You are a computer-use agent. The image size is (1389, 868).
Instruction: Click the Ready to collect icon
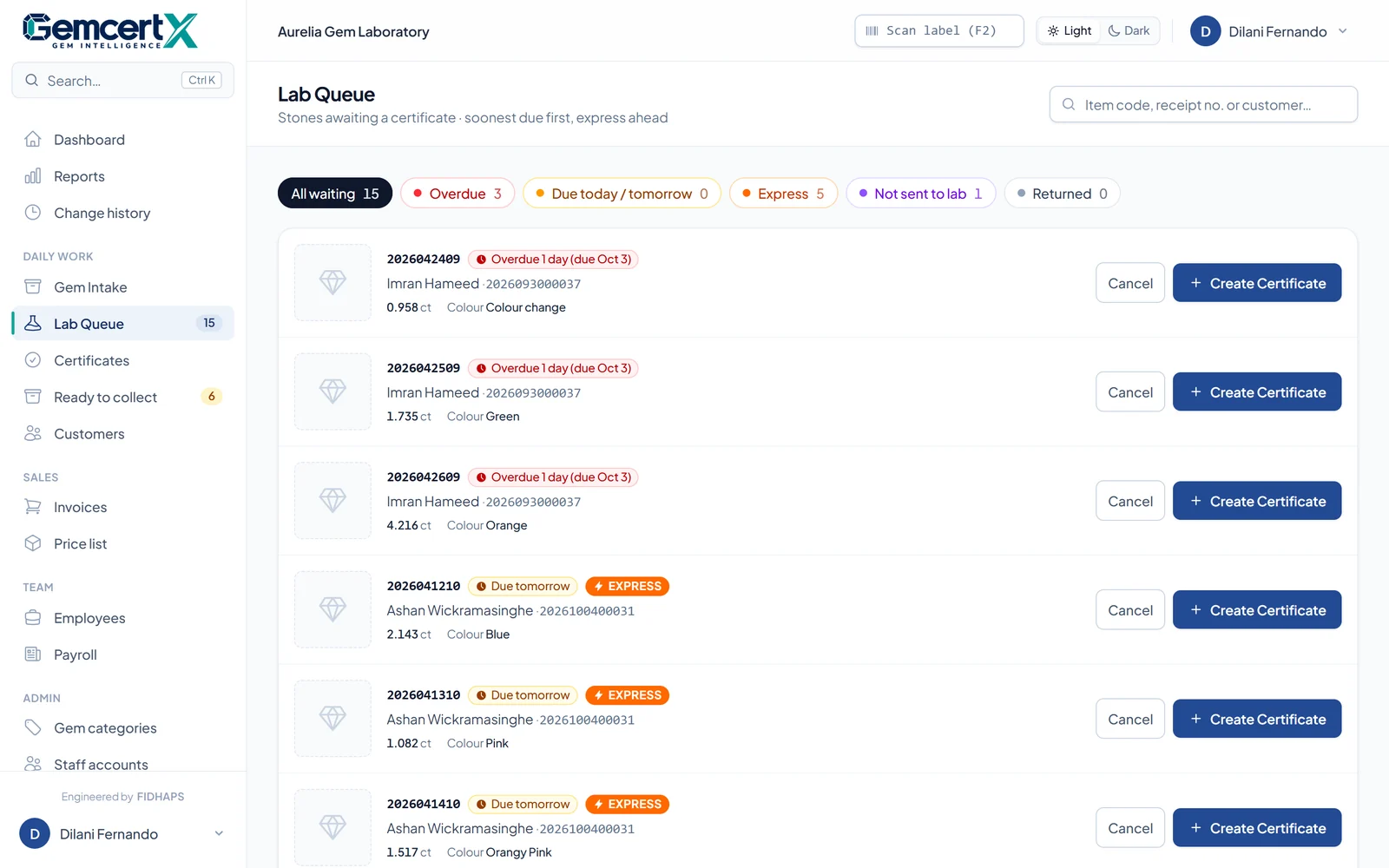click(33, 397)
